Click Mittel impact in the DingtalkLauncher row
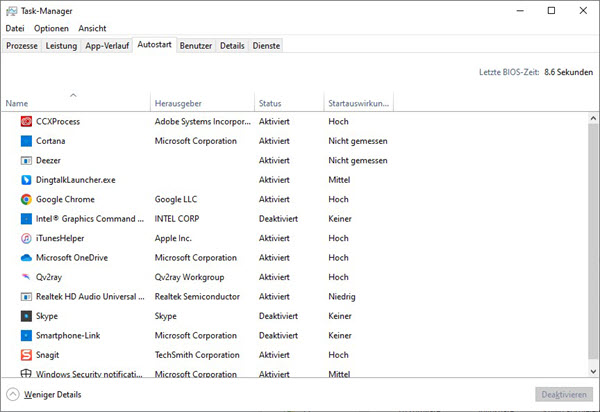 point(339,180)
